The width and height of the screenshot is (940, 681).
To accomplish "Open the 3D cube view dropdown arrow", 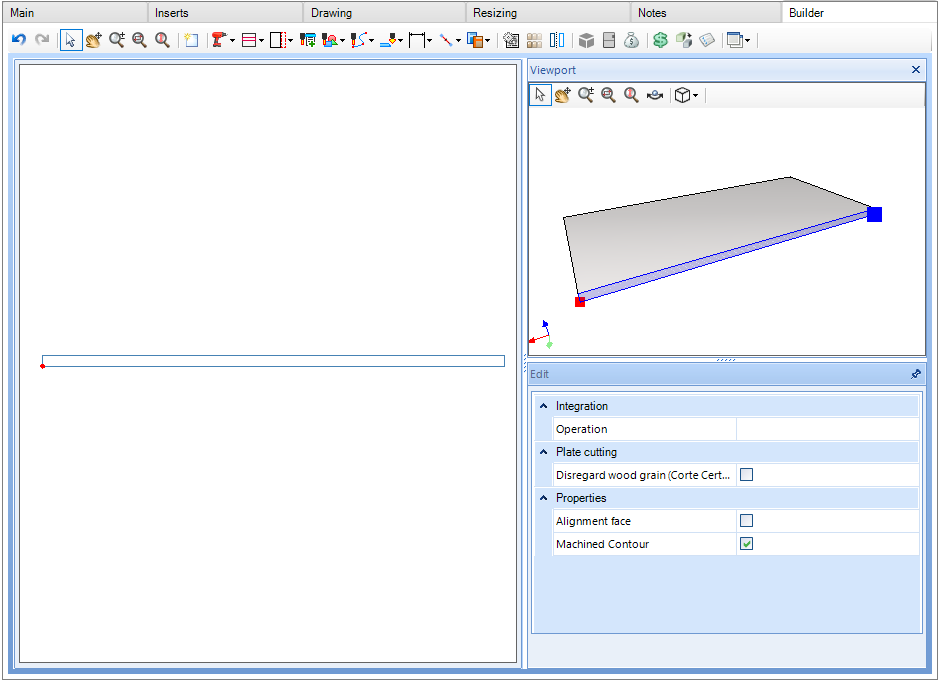I will pyautogui.click(x=695, y=95).
